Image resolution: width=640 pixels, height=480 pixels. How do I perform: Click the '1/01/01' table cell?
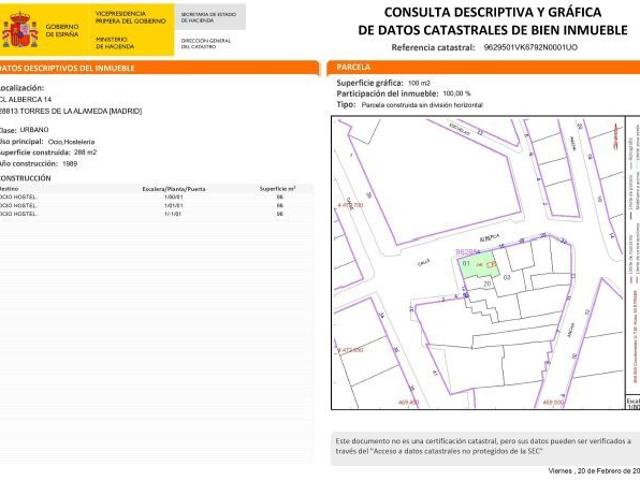click(x=173, y=205)
